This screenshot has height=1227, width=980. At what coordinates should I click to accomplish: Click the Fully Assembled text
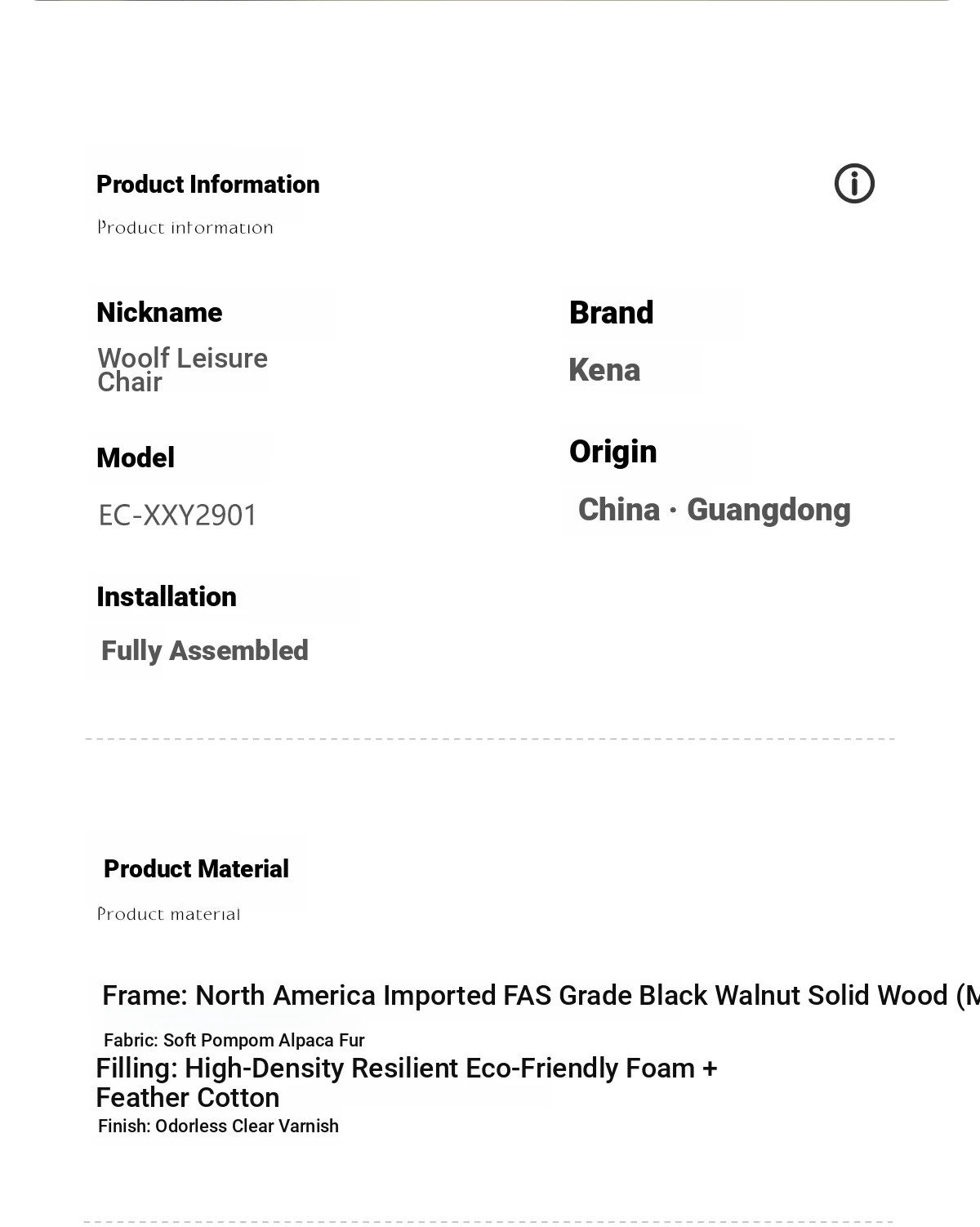pos(204,651)
